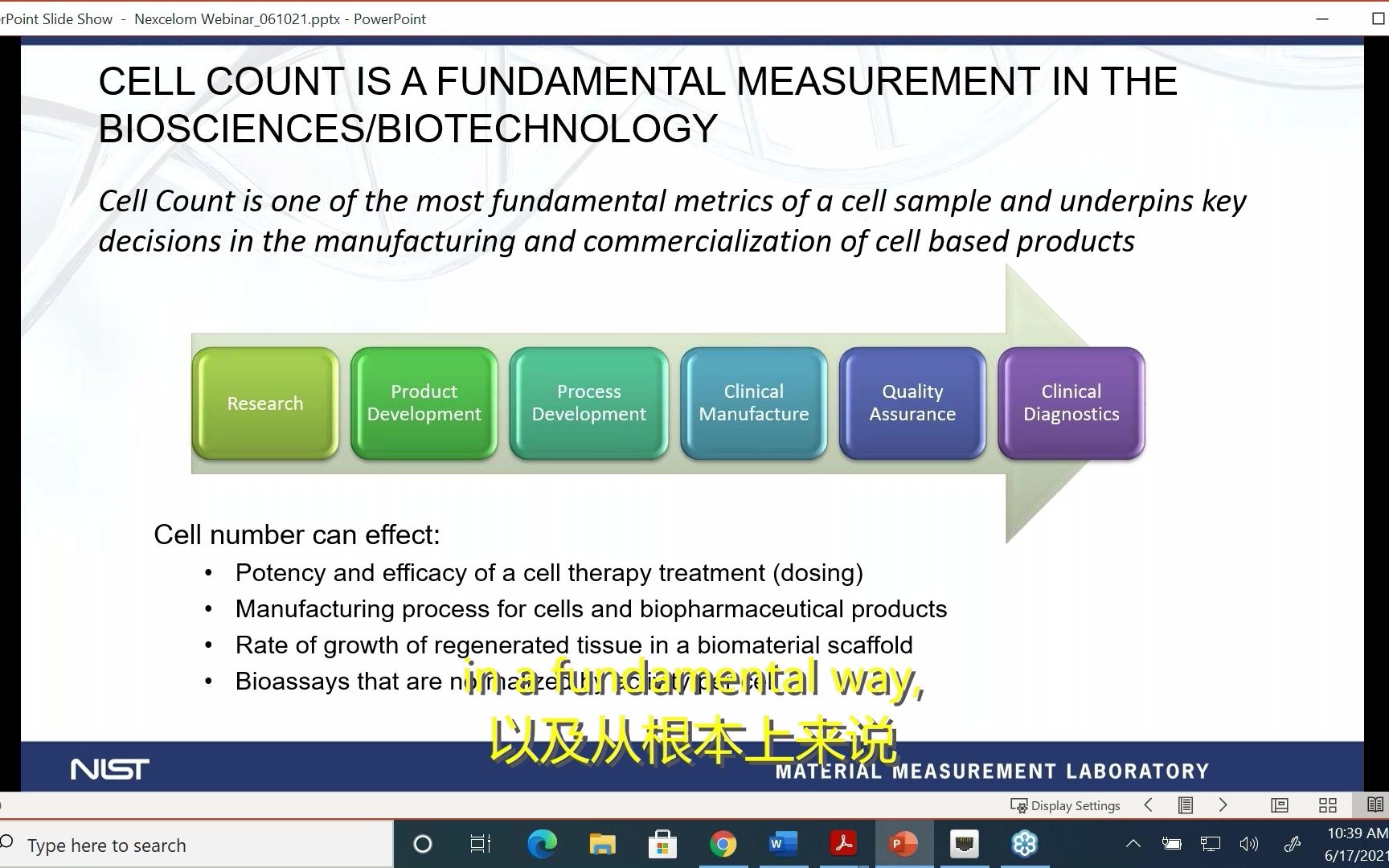Open Google Chrome from the taskbar
This screenshot has width=1389, height=868.
click(723, 844)
